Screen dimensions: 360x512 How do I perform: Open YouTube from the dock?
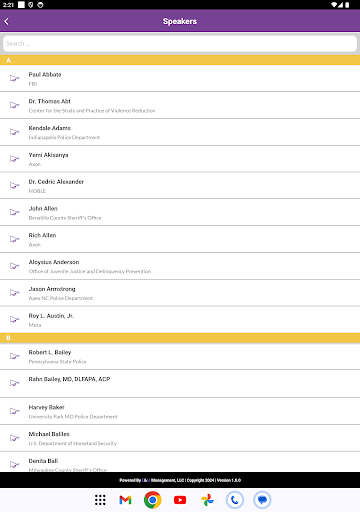[180, 500]
